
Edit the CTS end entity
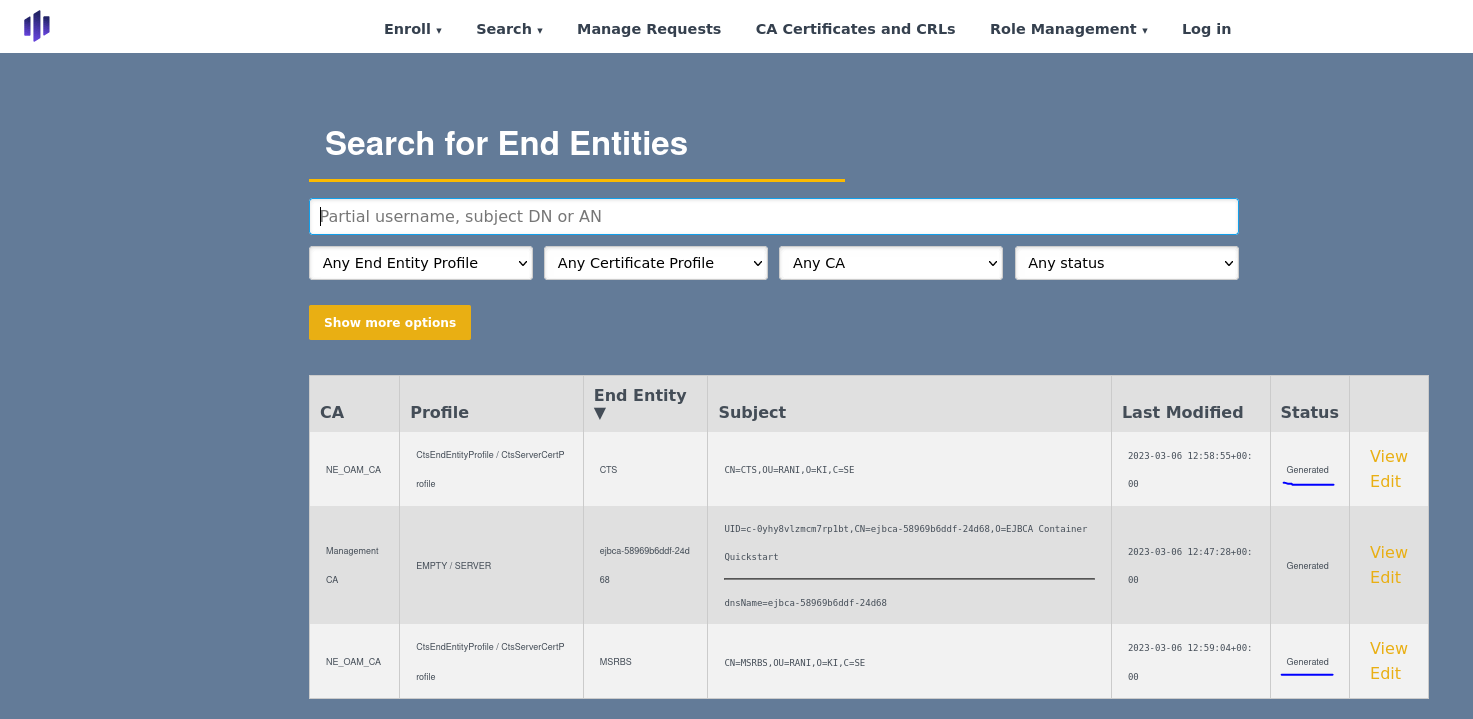1385,481
